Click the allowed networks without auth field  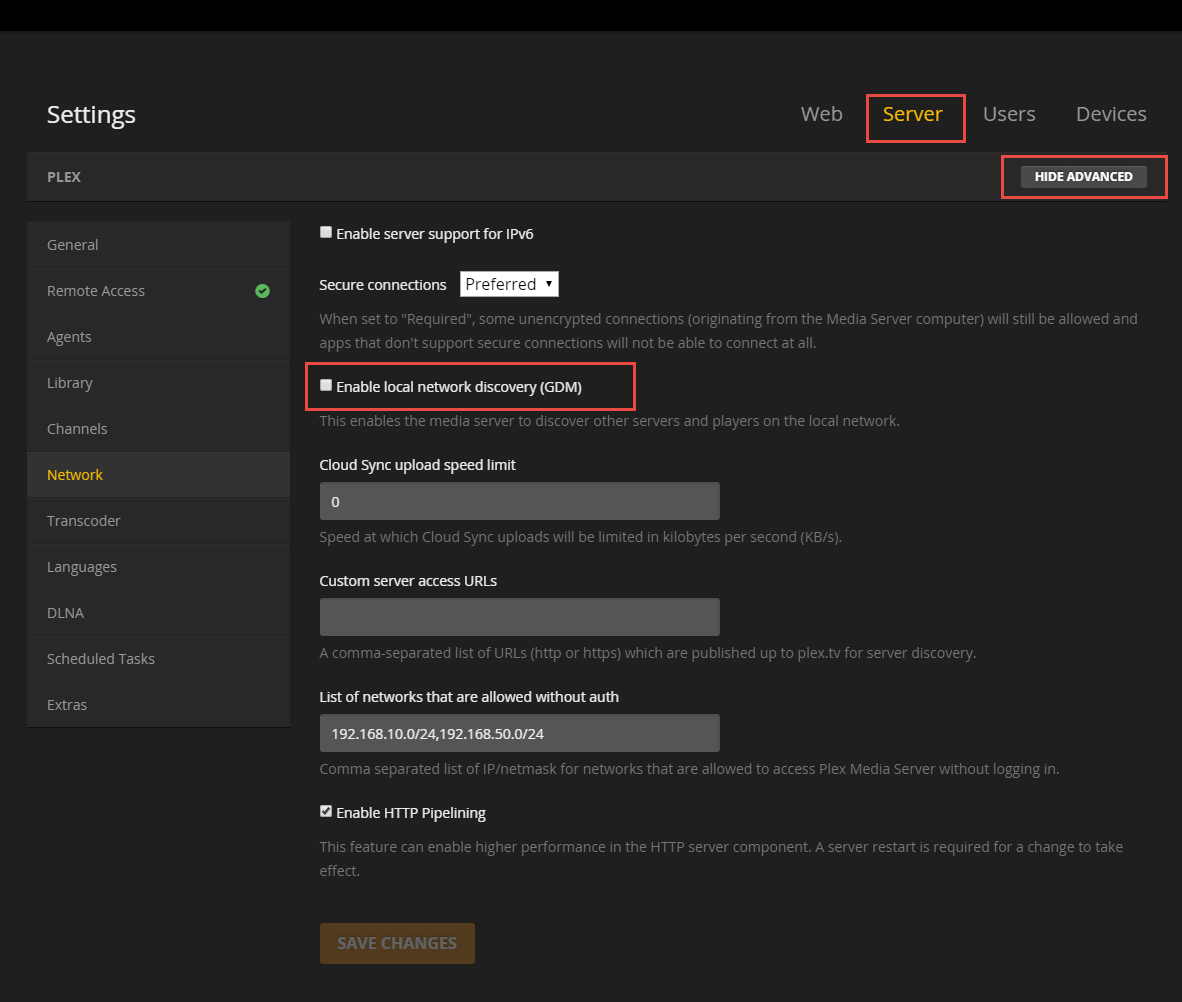[x=519, y=733]
